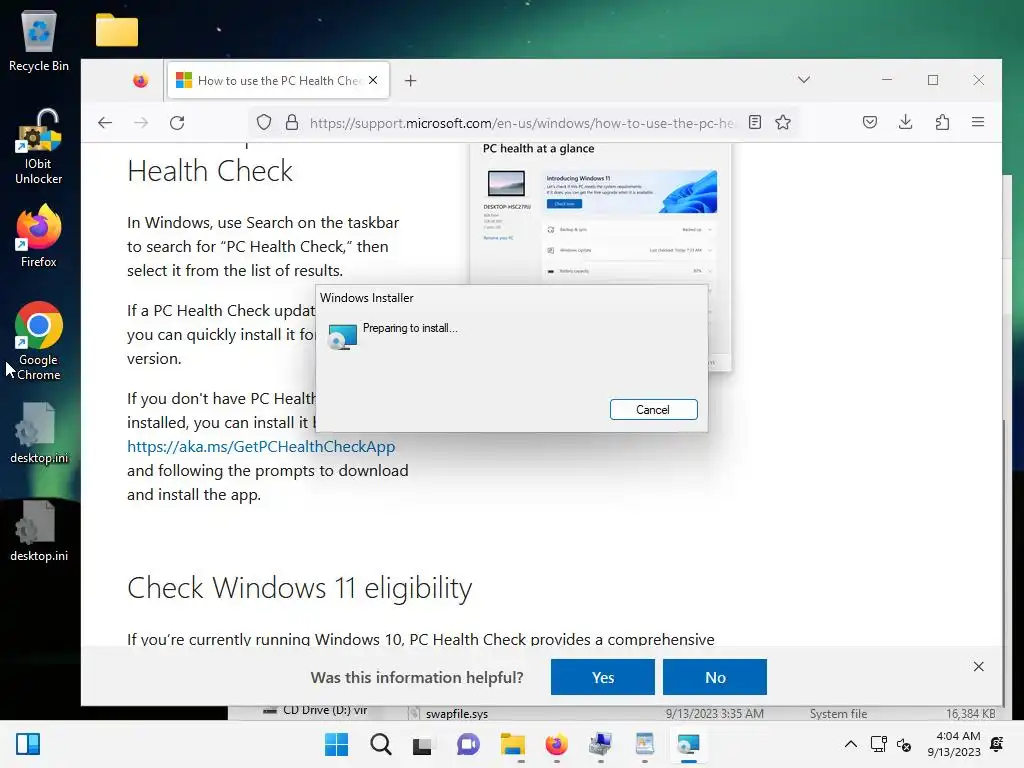Open Firefox downloads panel
1024x768 pixels.
[906, 122]
